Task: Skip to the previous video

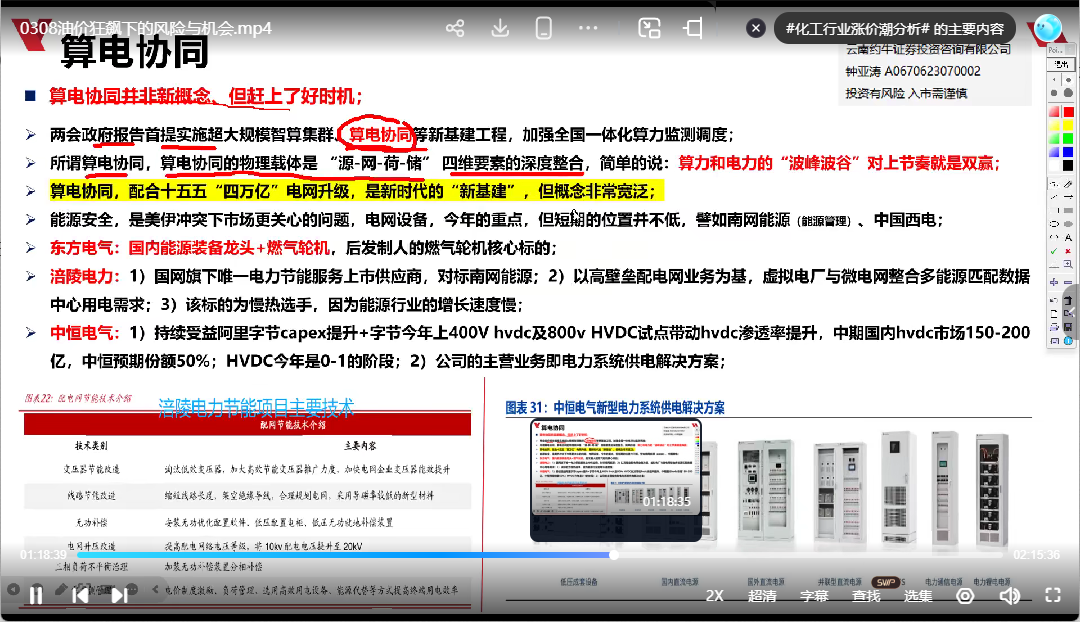Action: 80,594
